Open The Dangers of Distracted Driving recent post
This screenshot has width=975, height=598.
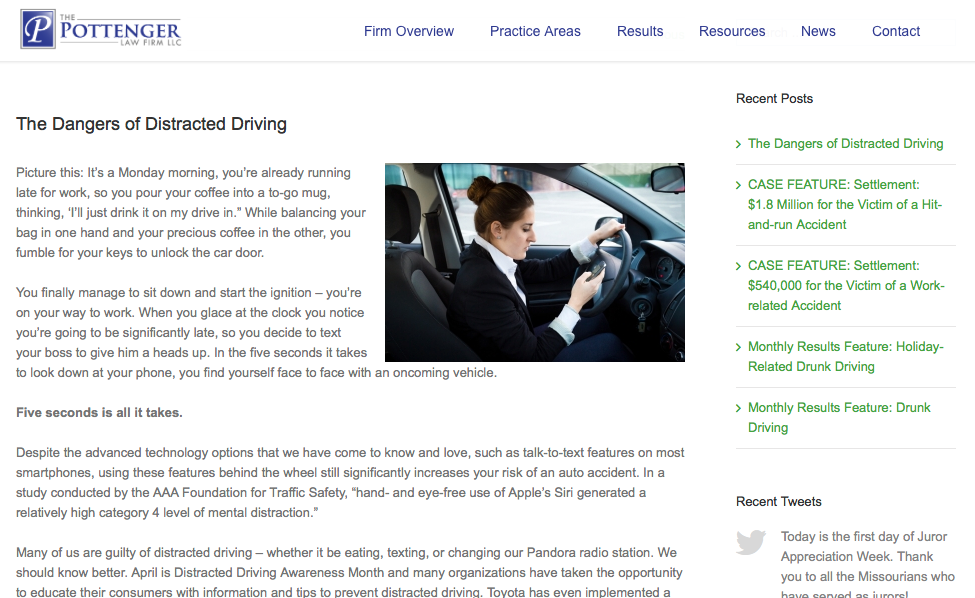845,144
